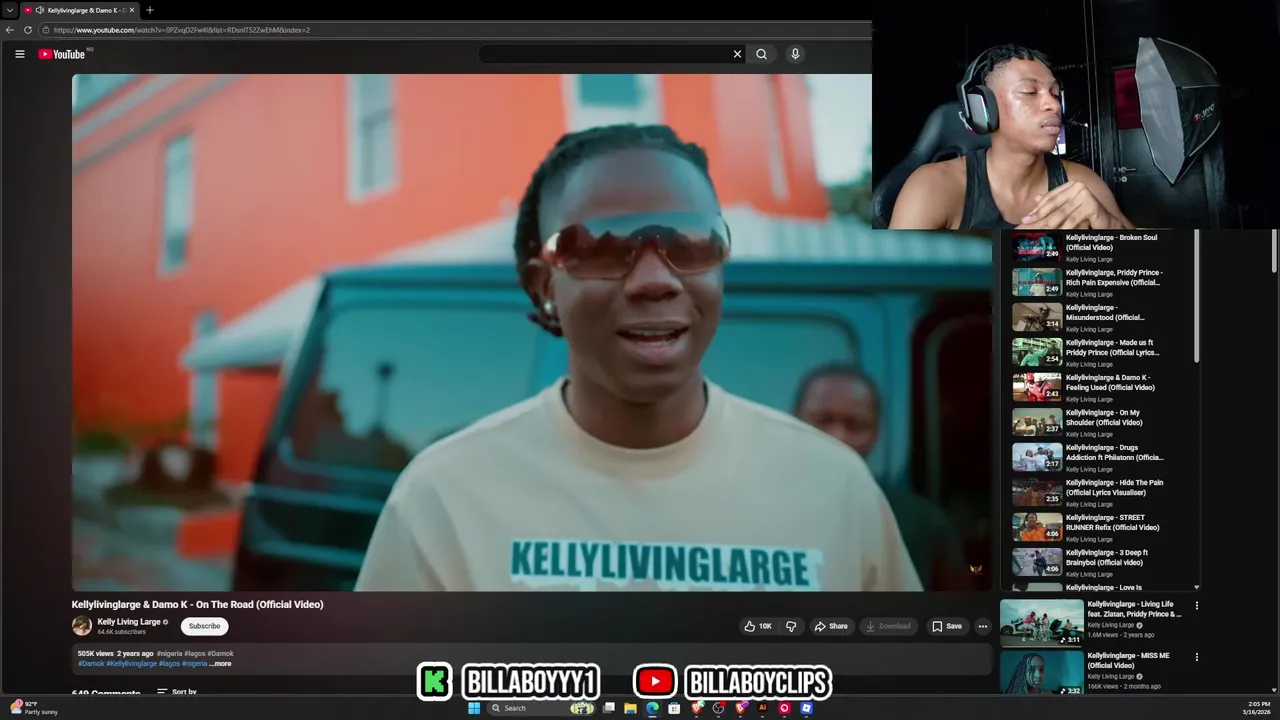Click the video title On The Road

click(197, 604)
